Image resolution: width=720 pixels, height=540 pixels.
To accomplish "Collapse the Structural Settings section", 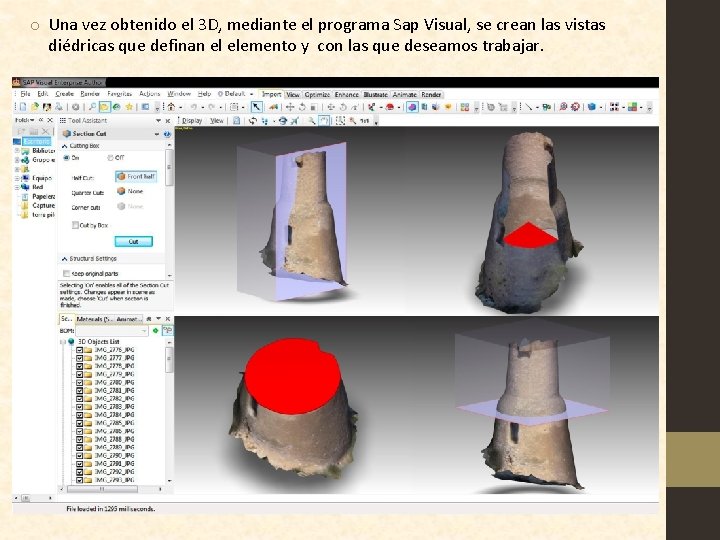I will [x=64, y=259].
